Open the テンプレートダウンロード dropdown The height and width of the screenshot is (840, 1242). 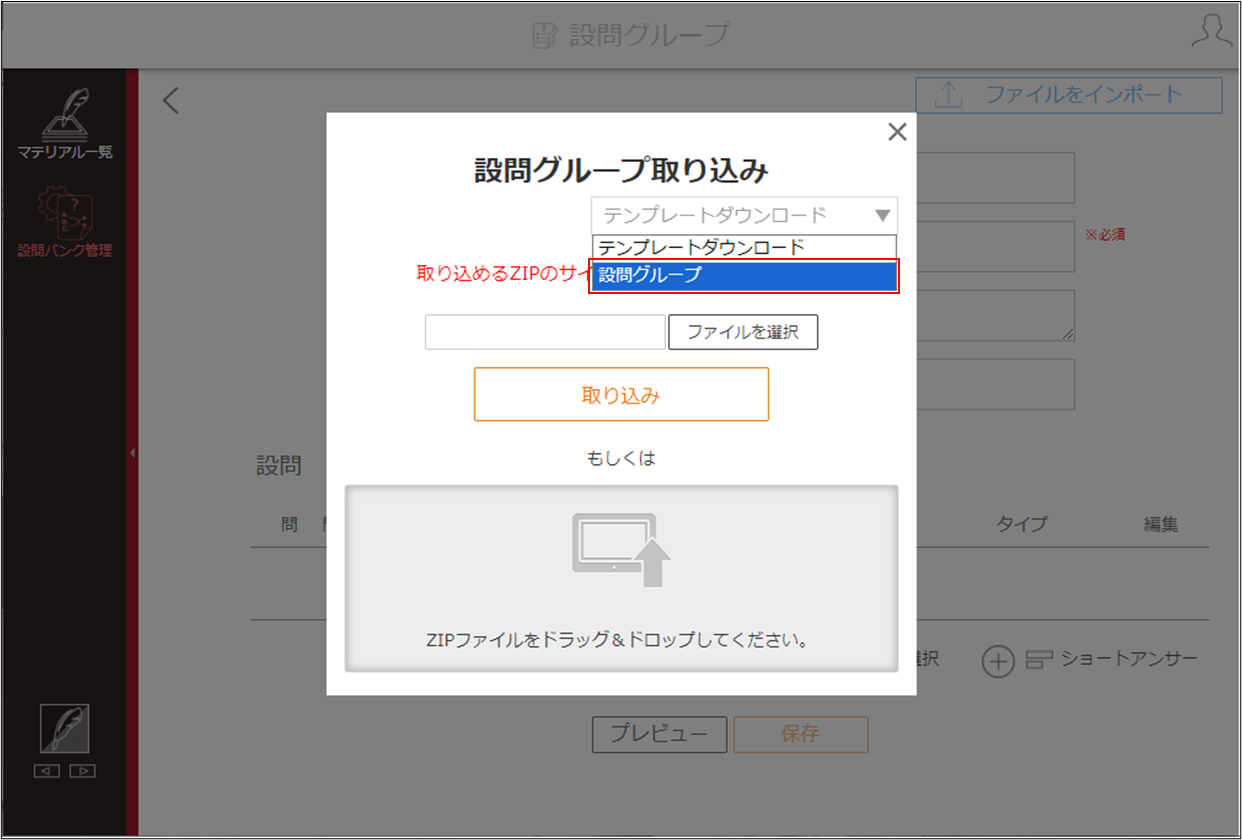tap(744, 215)
